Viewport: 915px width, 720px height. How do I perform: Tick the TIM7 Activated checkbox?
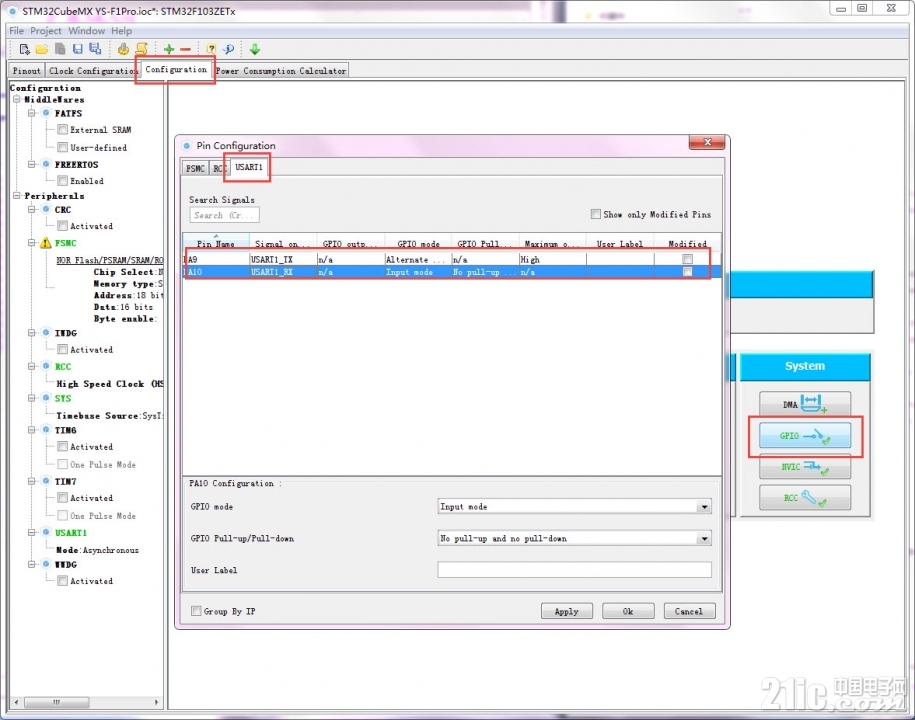click(x=62, y=498)
